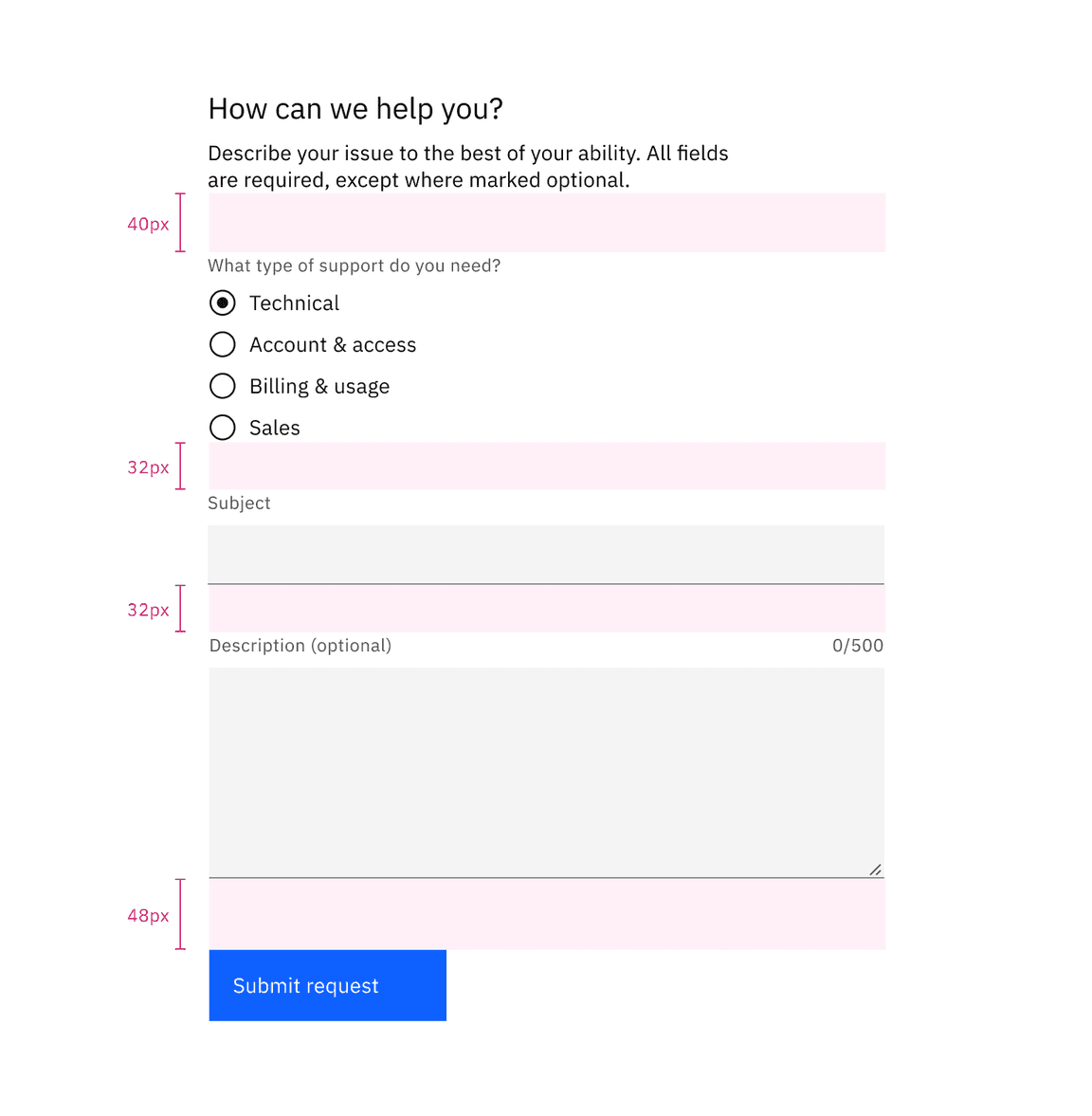Click the heading How can we help you?
The width and height of the screenshot is (1092, 1116).
355,109
